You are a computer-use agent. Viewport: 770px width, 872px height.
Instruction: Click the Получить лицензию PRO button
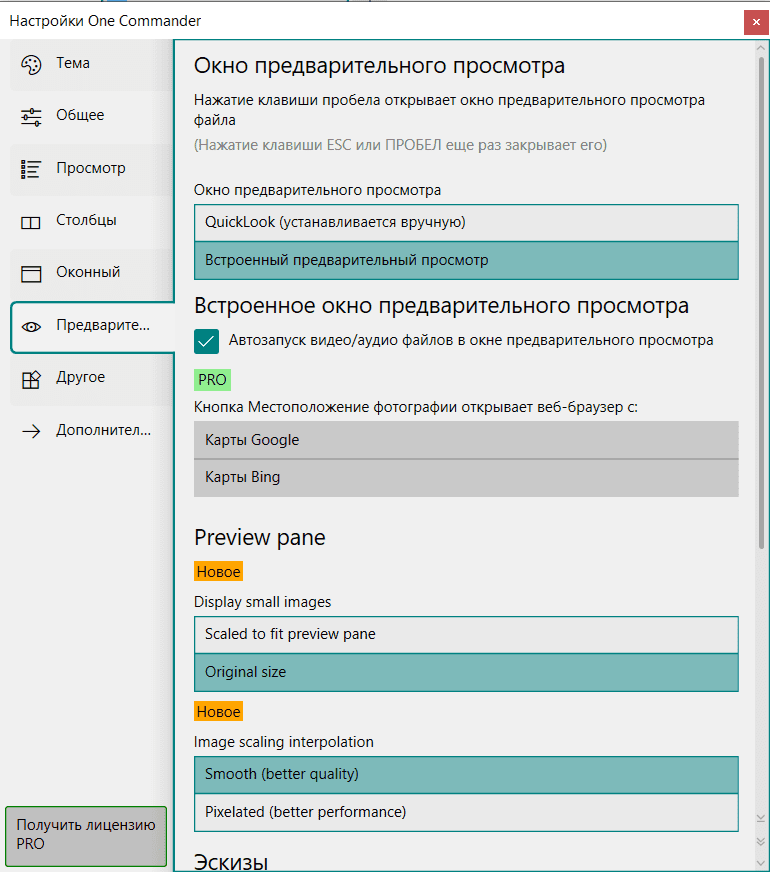click(x=86, y=835)
